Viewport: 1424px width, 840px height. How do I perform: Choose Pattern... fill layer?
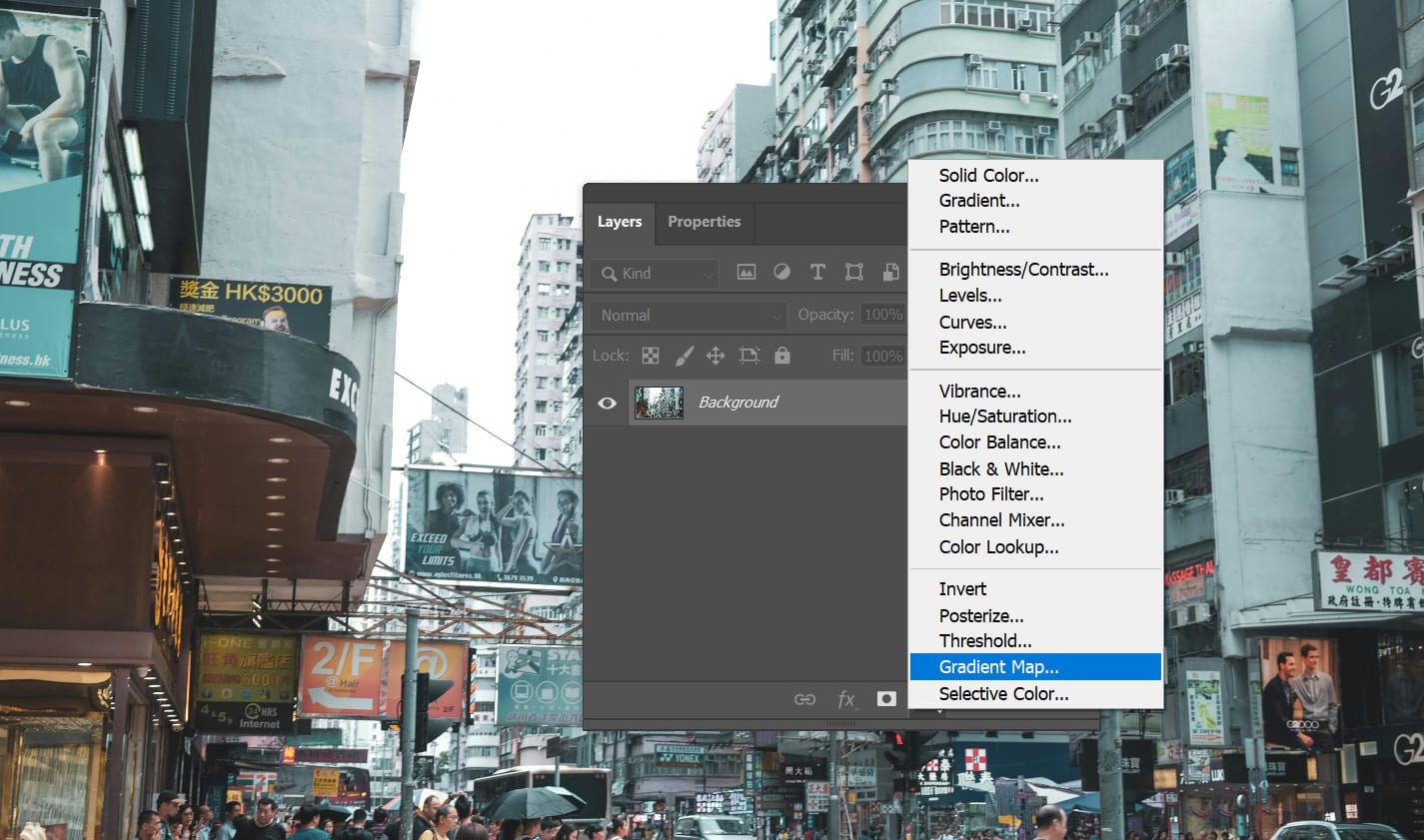click(974, 227)
